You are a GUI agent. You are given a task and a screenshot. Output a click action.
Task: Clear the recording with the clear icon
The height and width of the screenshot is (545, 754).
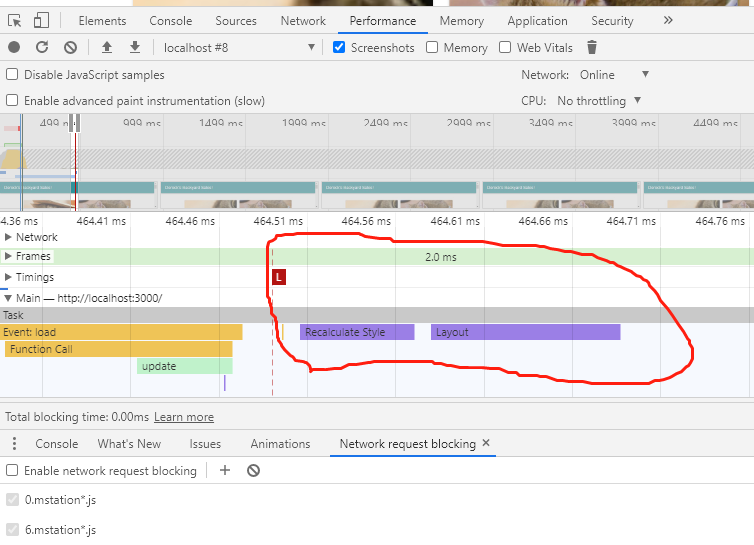[70, 47]
